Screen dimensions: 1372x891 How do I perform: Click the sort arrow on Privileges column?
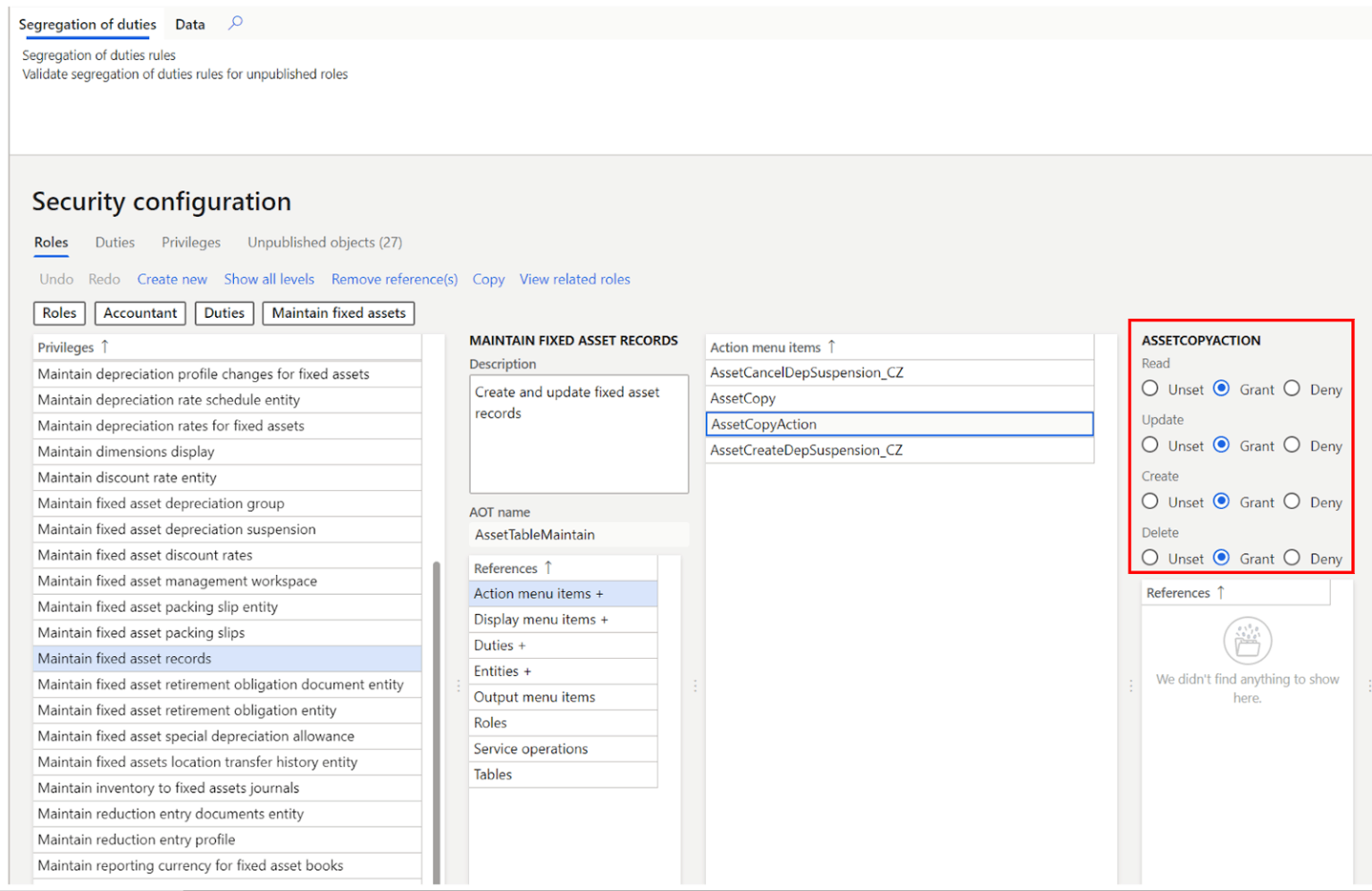(105, 346)
